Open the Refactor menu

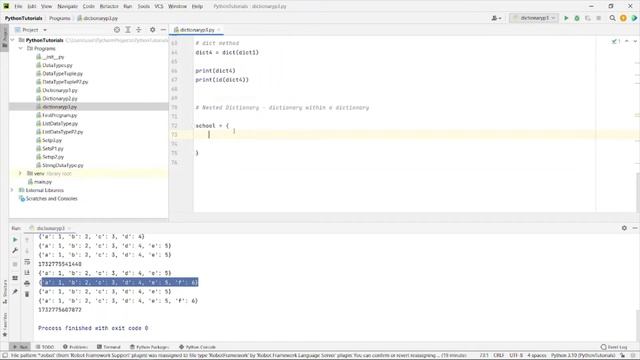pos(109,6)
